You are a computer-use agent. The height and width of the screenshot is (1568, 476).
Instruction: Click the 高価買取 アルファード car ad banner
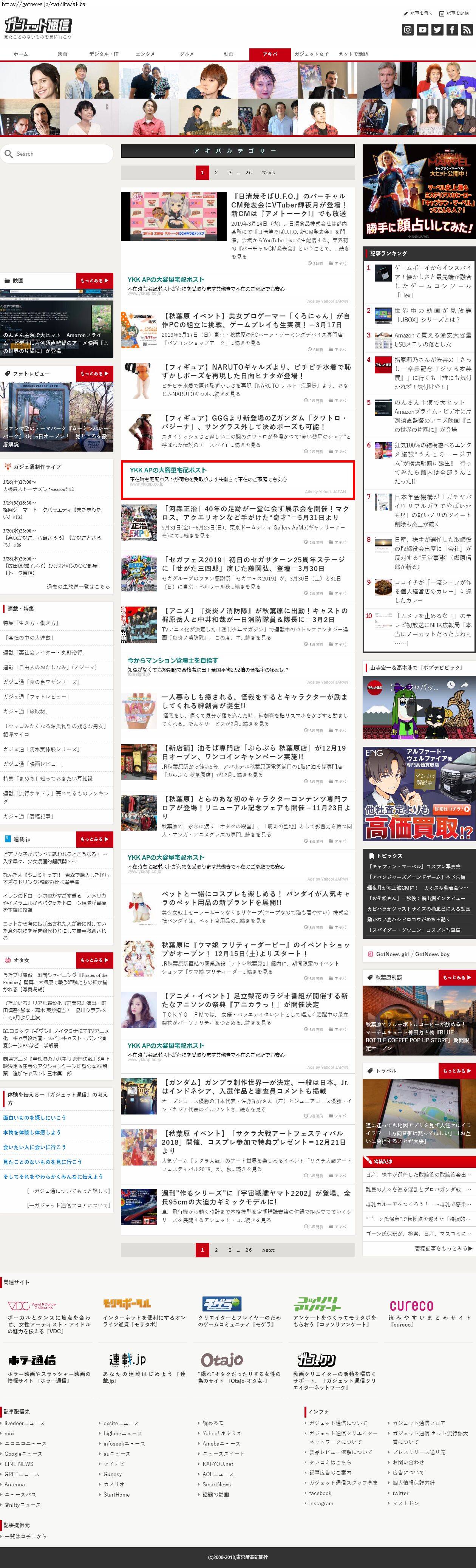coord(419,794)
